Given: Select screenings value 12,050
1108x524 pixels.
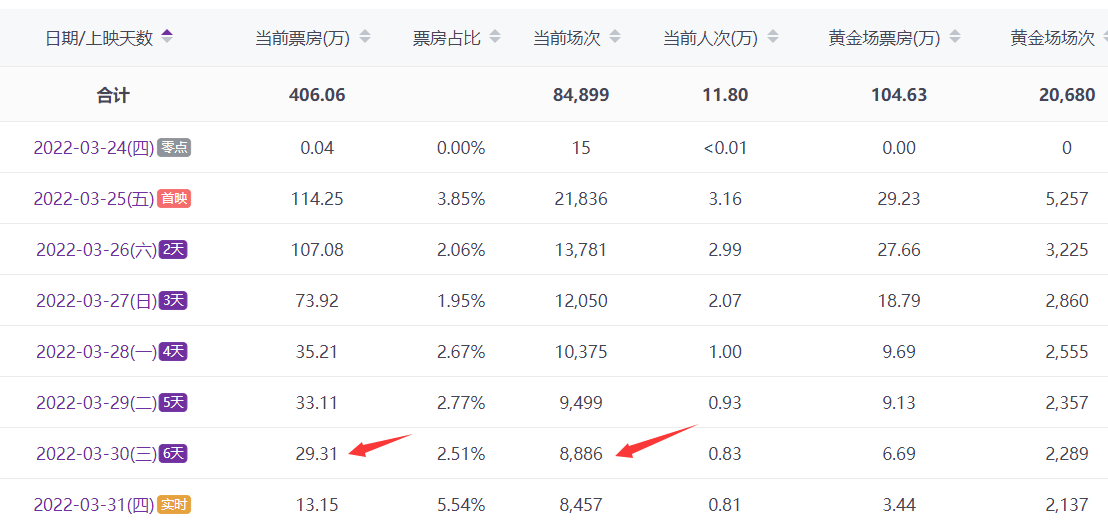Looking at the screenshot, I should 581,301.
